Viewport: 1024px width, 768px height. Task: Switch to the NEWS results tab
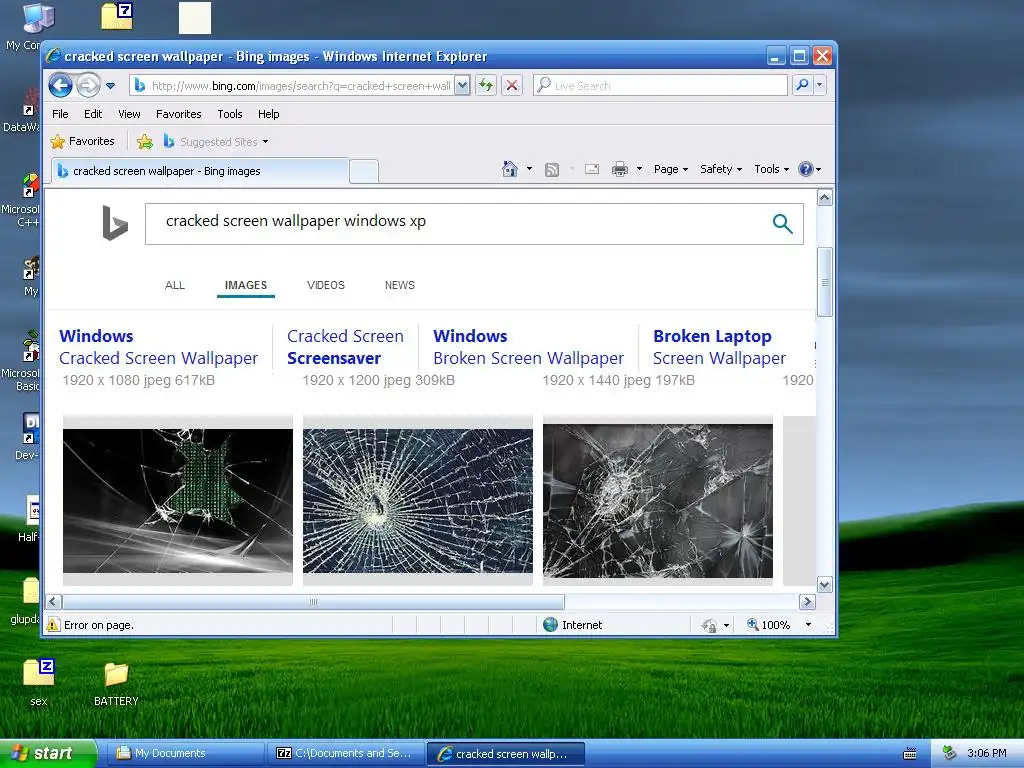400,285
